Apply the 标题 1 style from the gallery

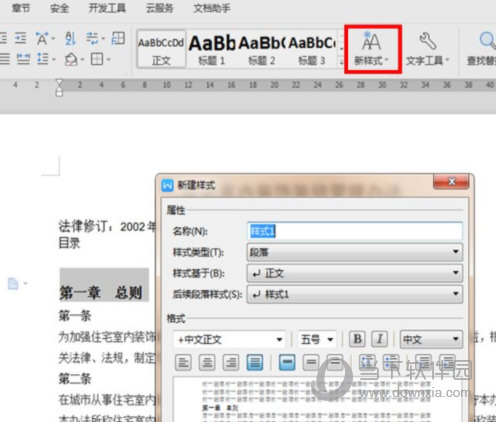pyautogui.click(x=212, y=49)
